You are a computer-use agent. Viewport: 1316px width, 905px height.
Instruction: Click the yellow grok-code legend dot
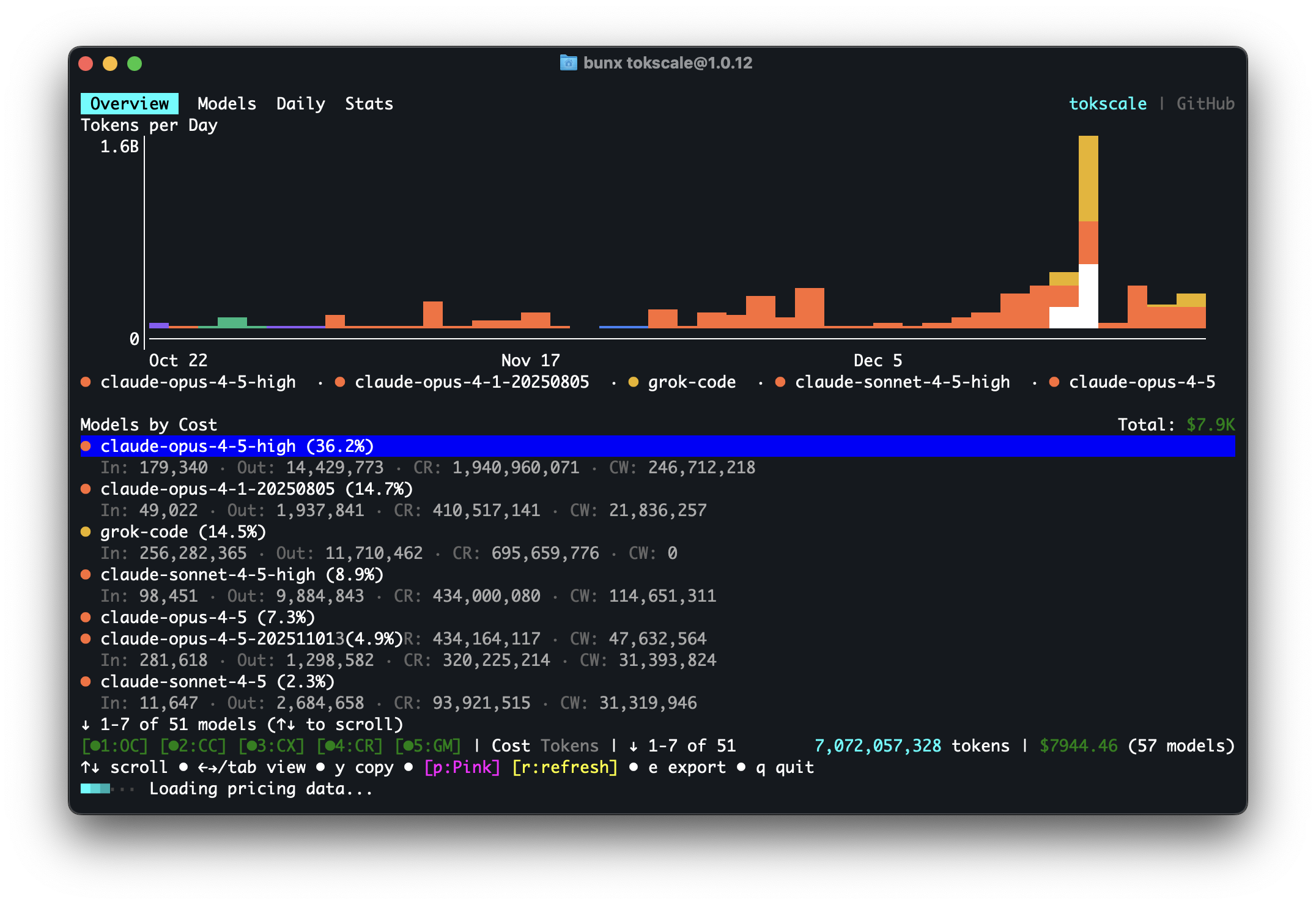[x=634, y=382]
